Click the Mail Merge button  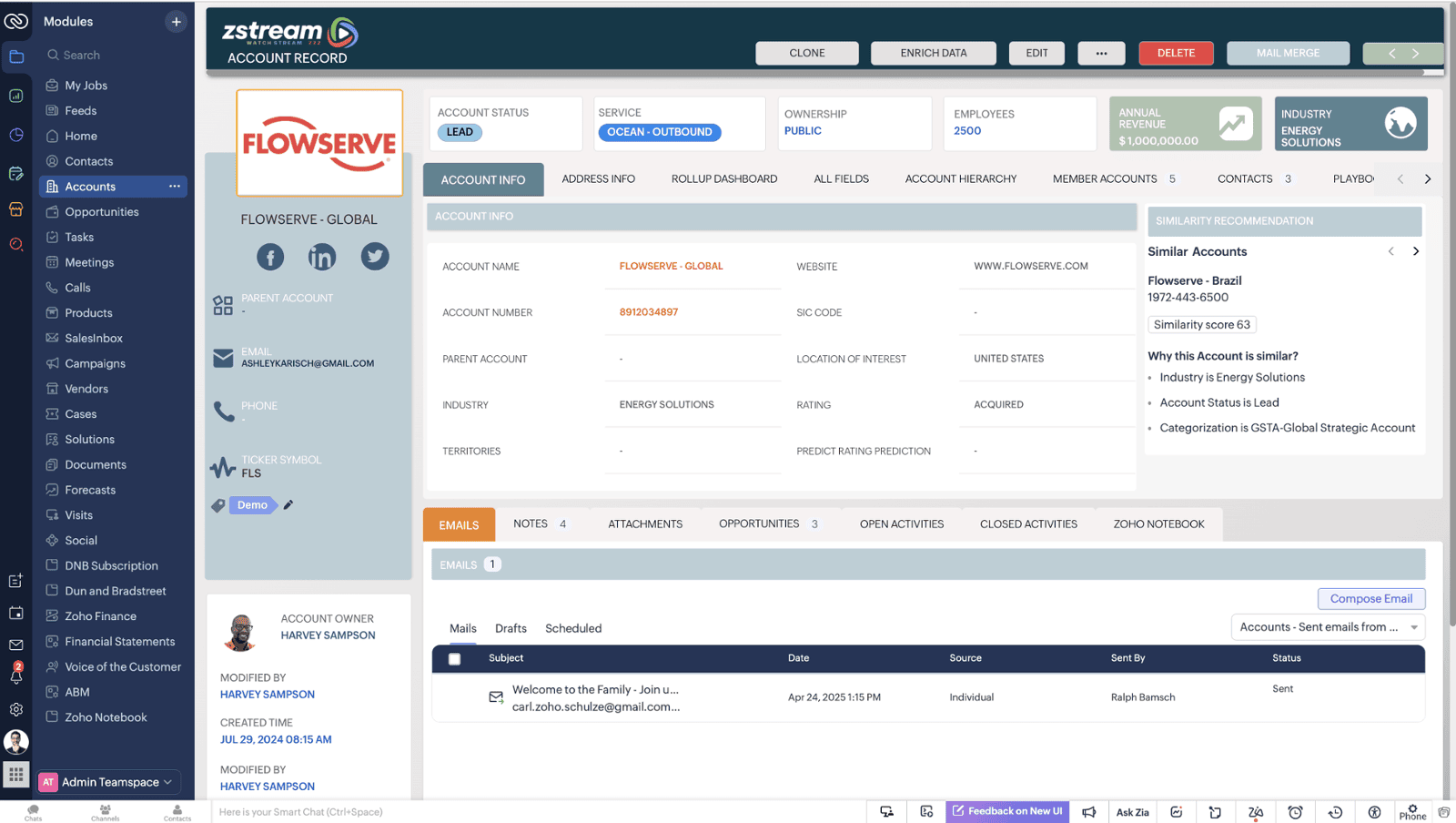pyautogui.click(x=1288, y=54)
